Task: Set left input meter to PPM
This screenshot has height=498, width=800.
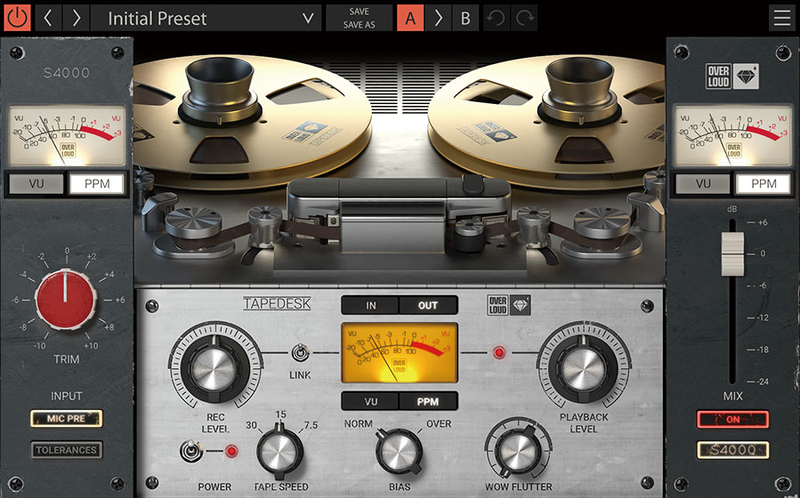Action: tap(97, 184)
